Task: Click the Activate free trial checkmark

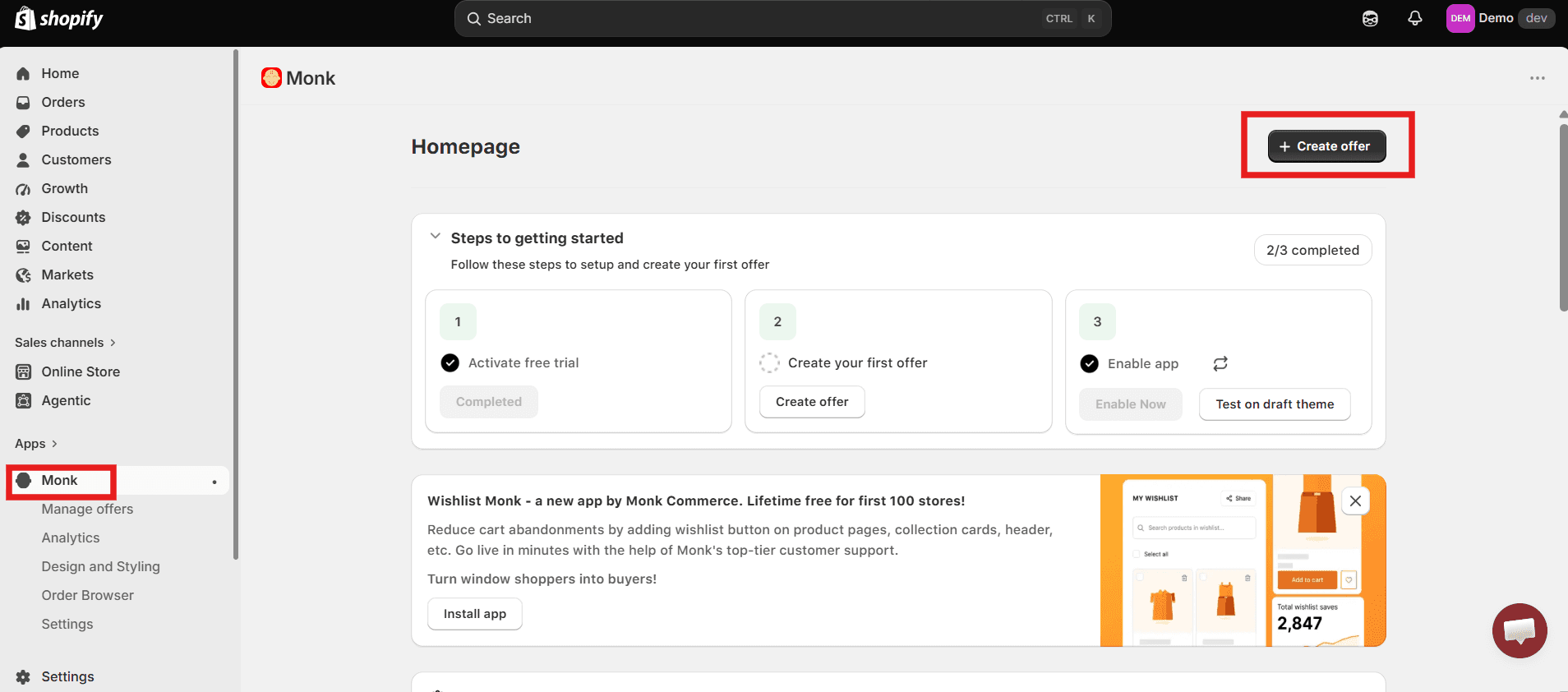Action: (450, 362)
